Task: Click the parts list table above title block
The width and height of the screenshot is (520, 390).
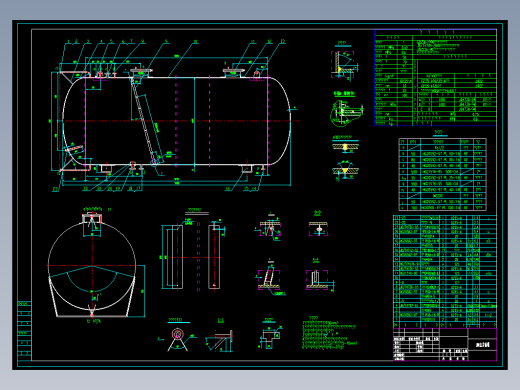Action: coord(445,272)
